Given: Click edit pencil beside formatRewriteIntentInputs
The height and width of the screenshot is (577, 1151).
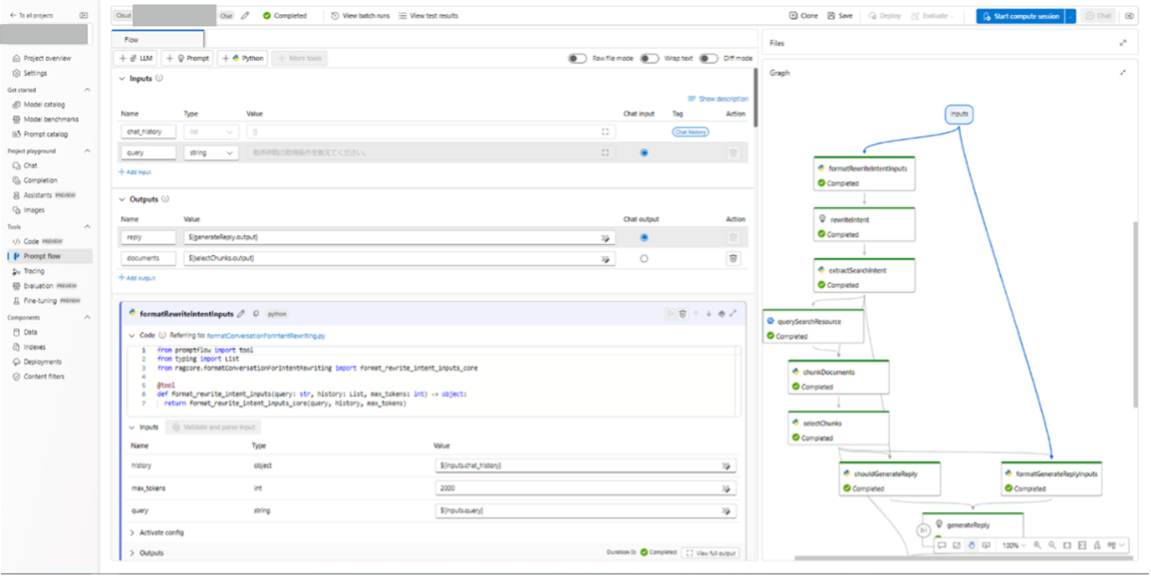Looking at the screenshot, I should (x=241, y=313).
